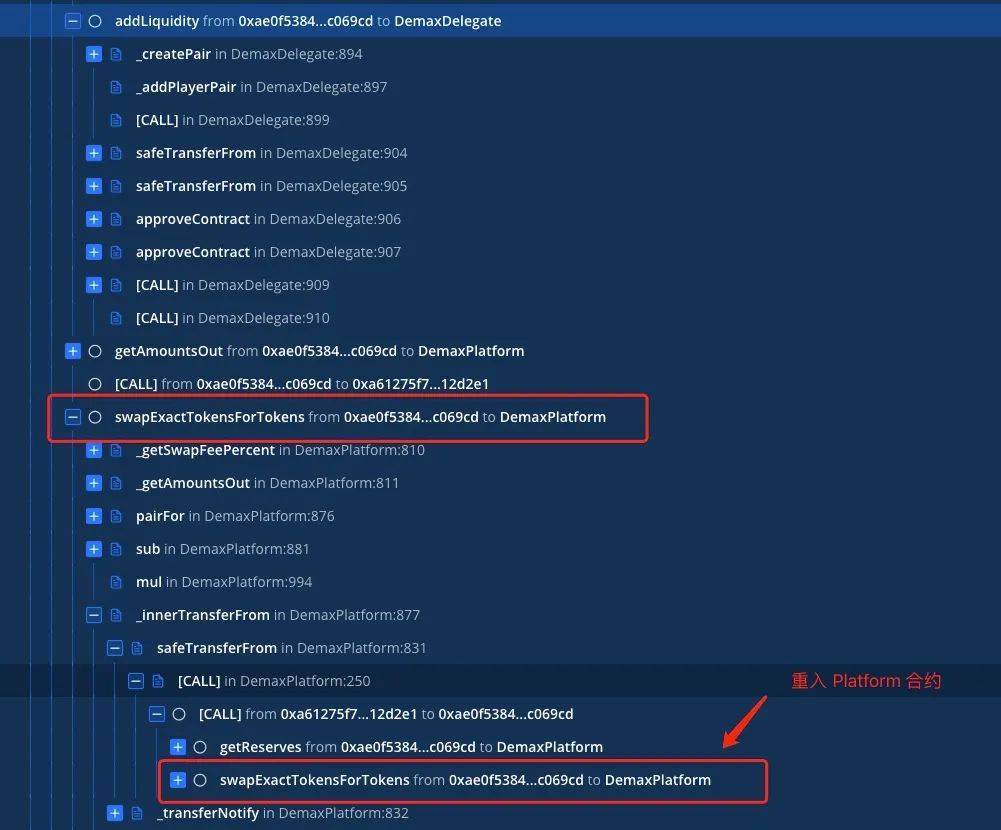
Task: Expand the getAmountsOut call to DemaxPlatform
Action: pos(72,351)
